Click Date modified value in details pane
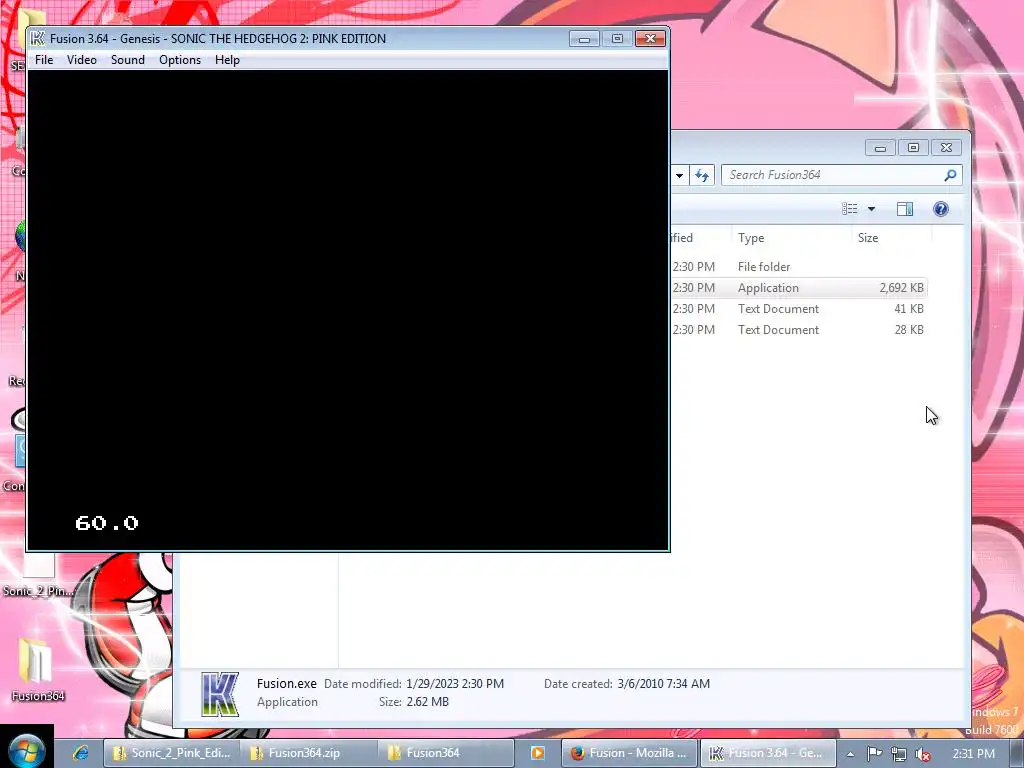This screenshot has width=1024, height=768. [x=455, y=684]
